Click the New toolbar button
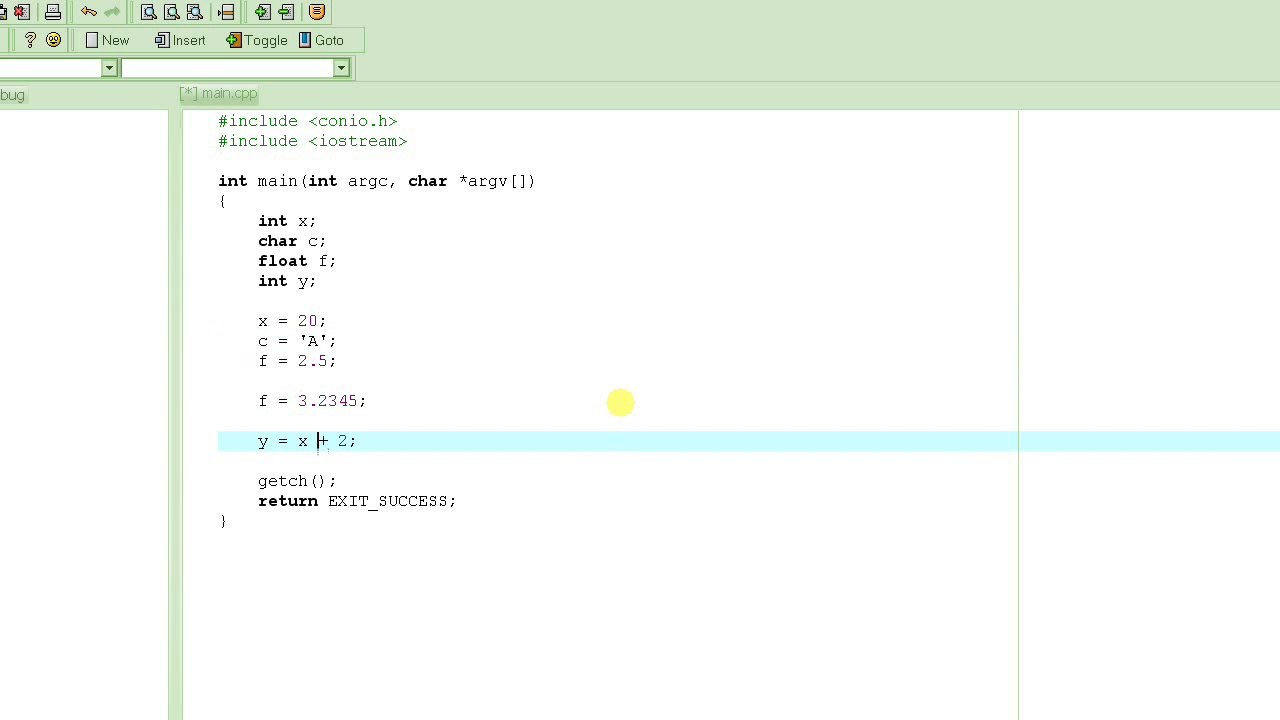1280x720 pixels. (107, 40)
